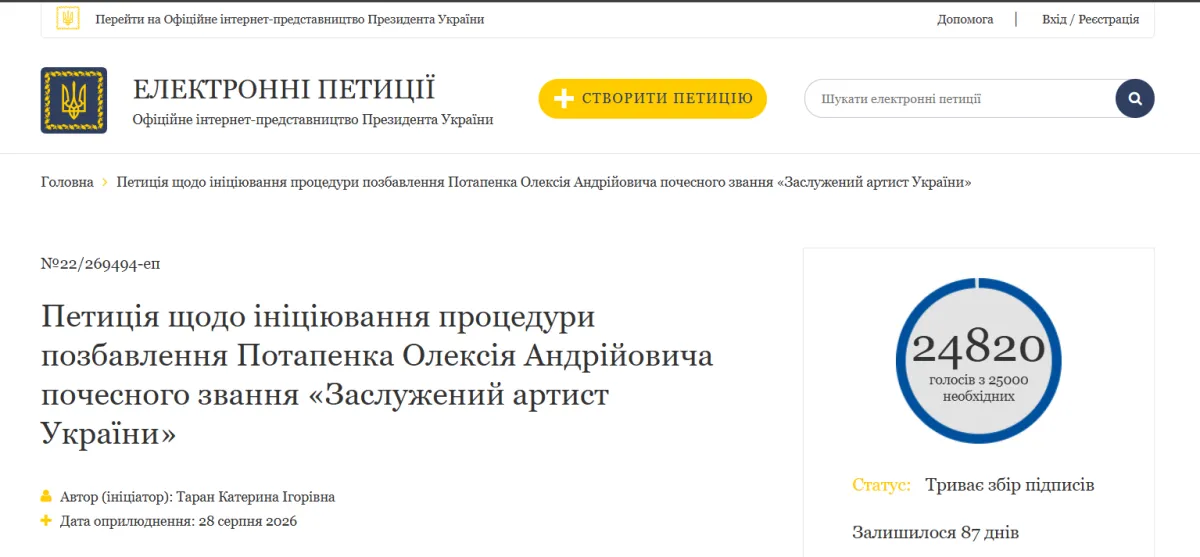Click the petition number №22/269494-еп
The height and width of the screenshot is (557, 1200).
click(100, 264)
